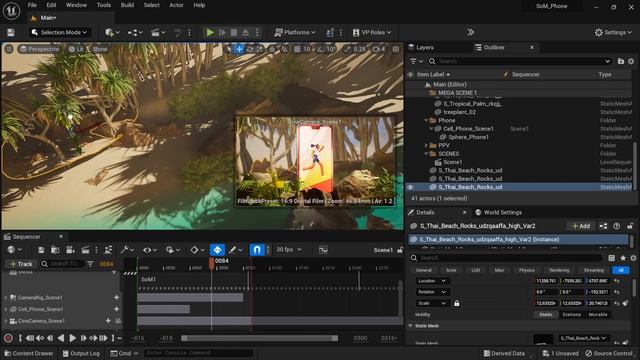Open the Content Drawer

tap(28, 353)
